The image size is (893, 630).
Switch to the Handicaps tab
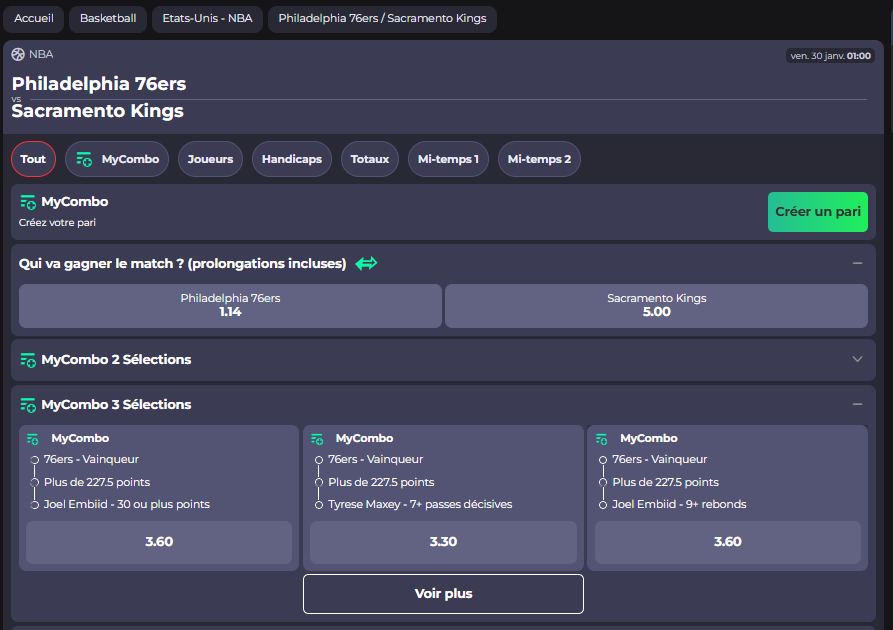point(291,158)
